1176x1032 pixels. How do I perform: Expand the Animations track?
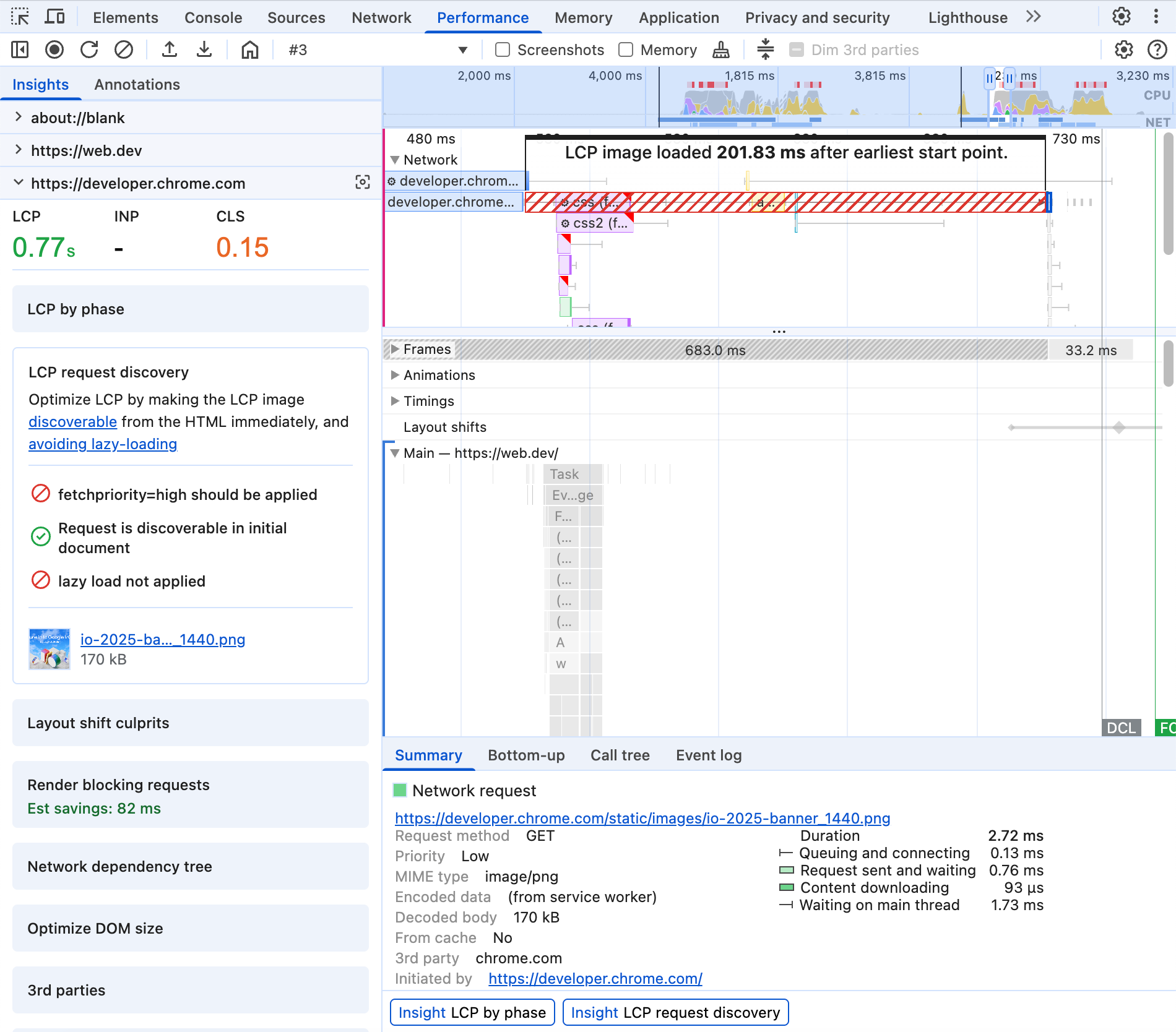click(x=394, y=375)
